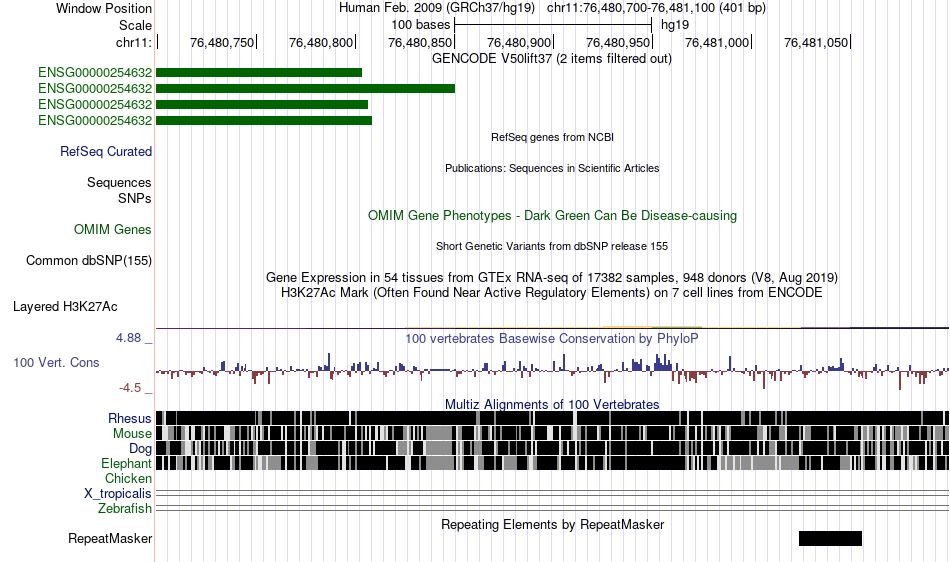This screenshot has width=950, height=562.
Task: Click the Elephant species label
Action: click(126, 463)
